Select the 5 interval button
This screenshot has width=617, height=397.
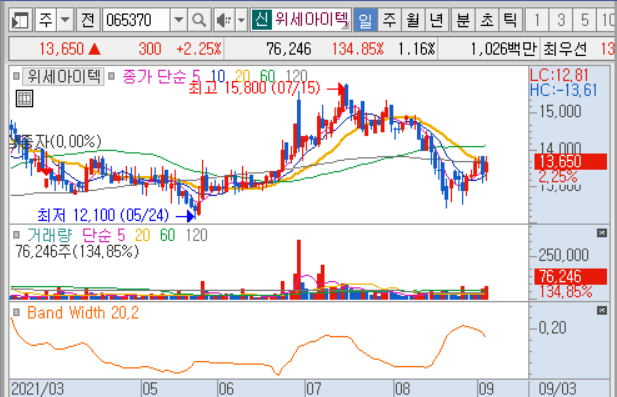[x=585, y=20]
